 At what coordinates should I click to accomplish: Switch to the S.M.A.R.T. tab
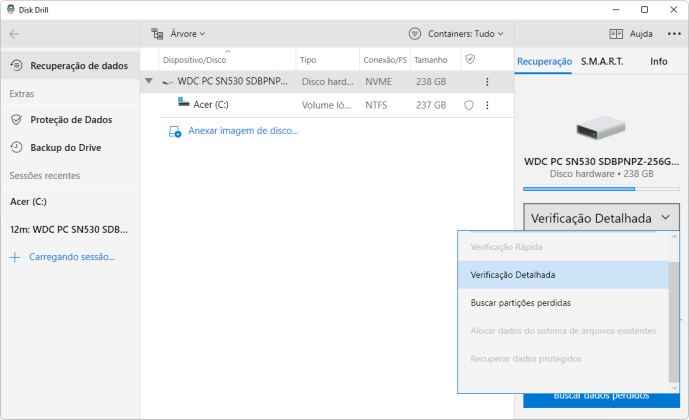602,62
